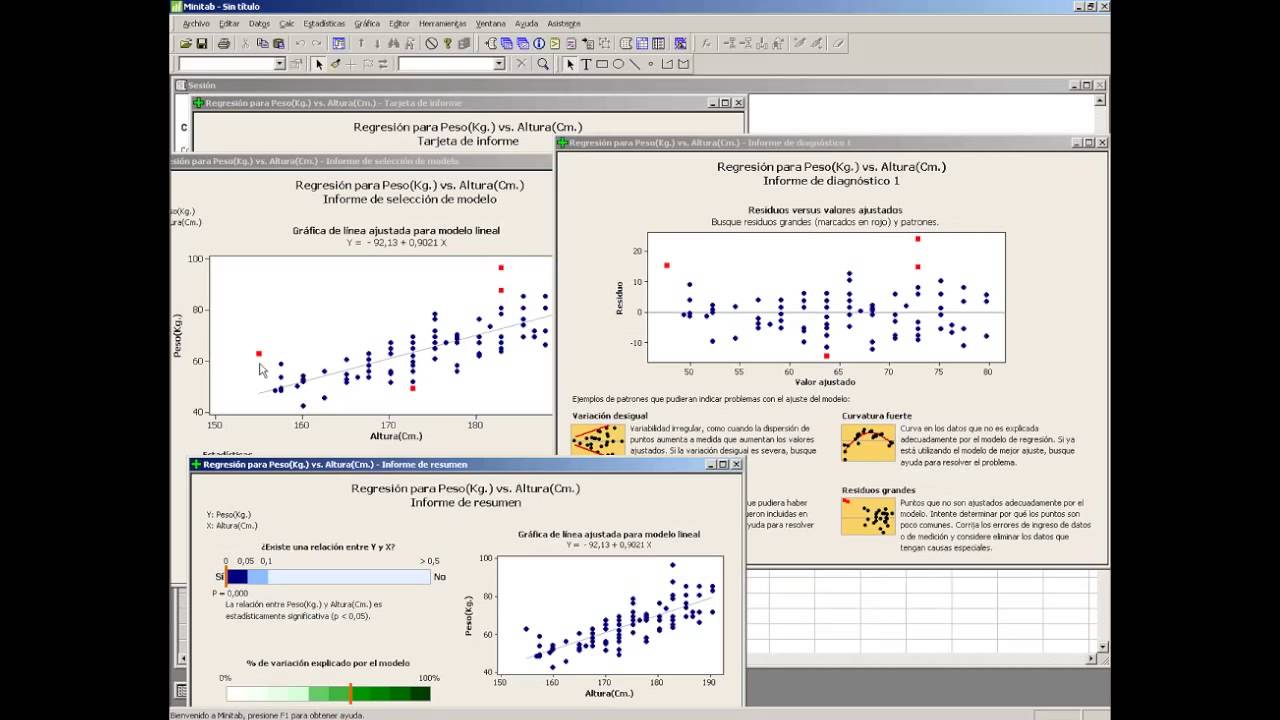1280x720 pixels.
Task: Activate the Informe de selección de modelo title bar
Action: [360, 161]
